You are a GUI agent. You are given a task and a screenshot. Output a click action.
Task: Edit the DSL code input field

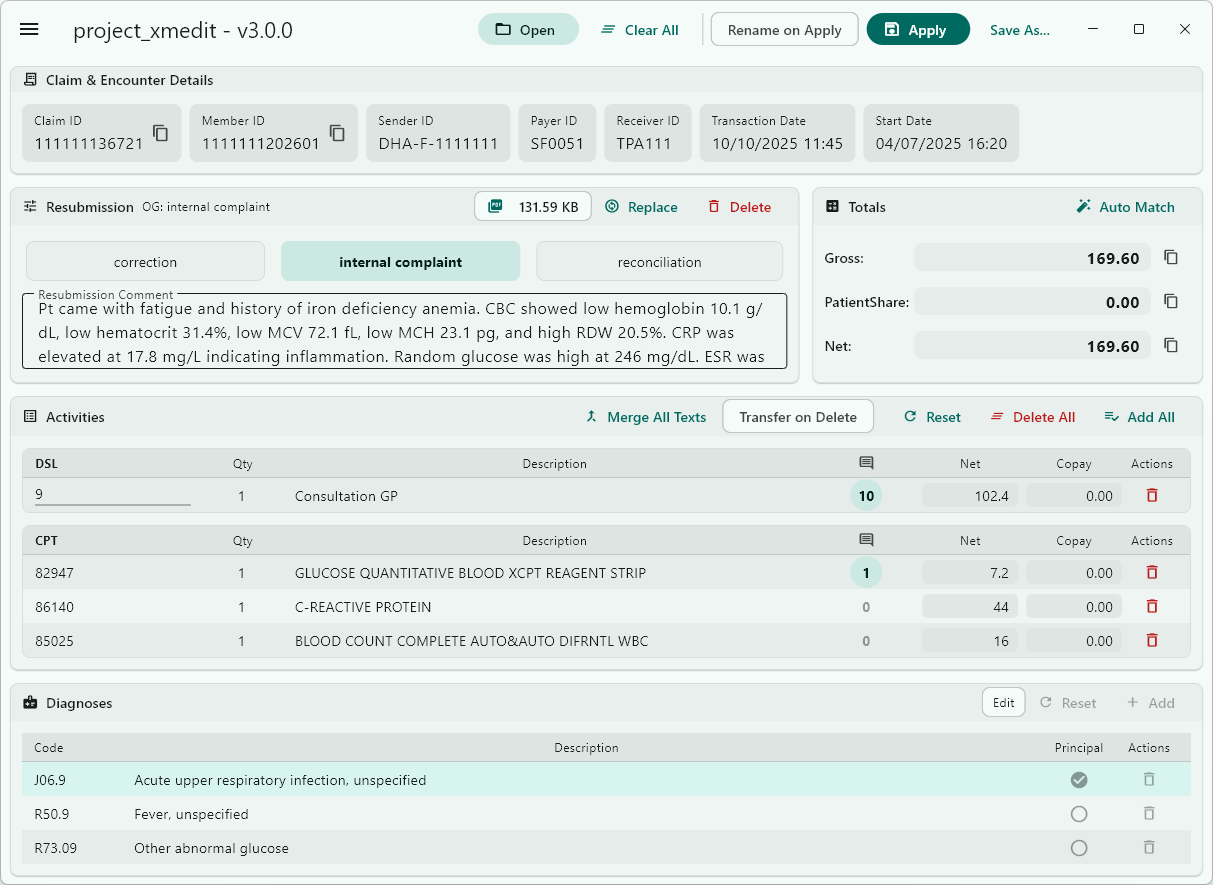tap(110, 495)
